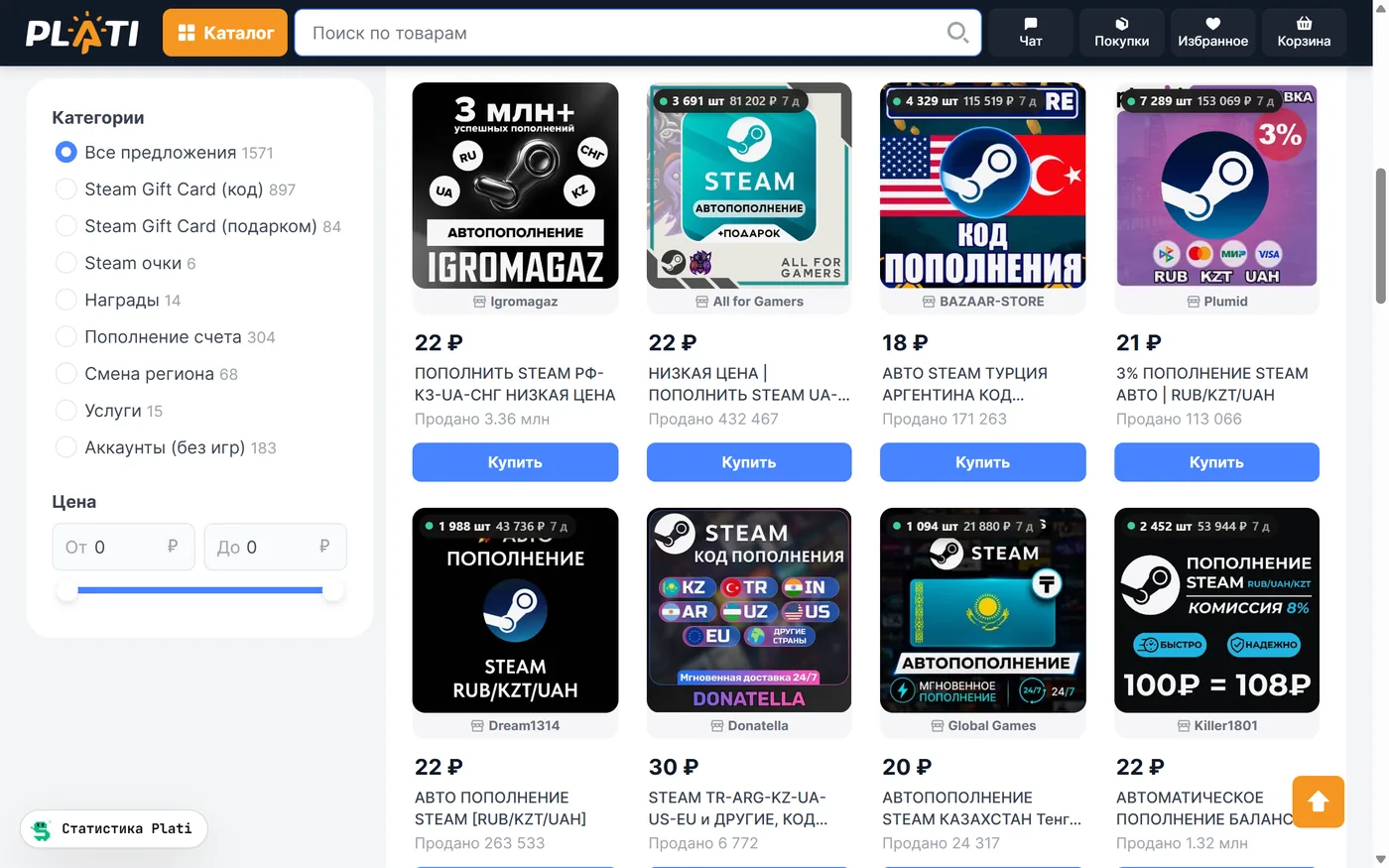
Task: Open the BAZAAR-STORE product thumbnail
Action: tap(983, 186)
